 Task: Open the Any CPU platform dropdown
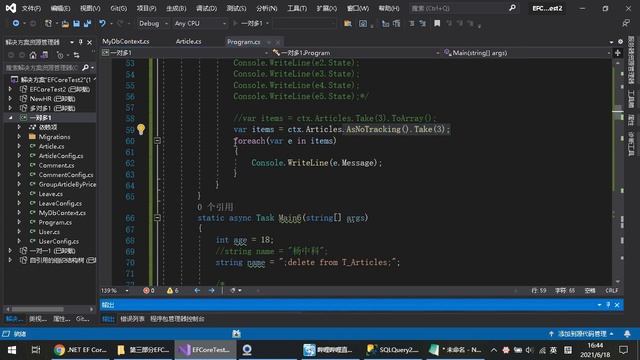click(x=200, y=24)
